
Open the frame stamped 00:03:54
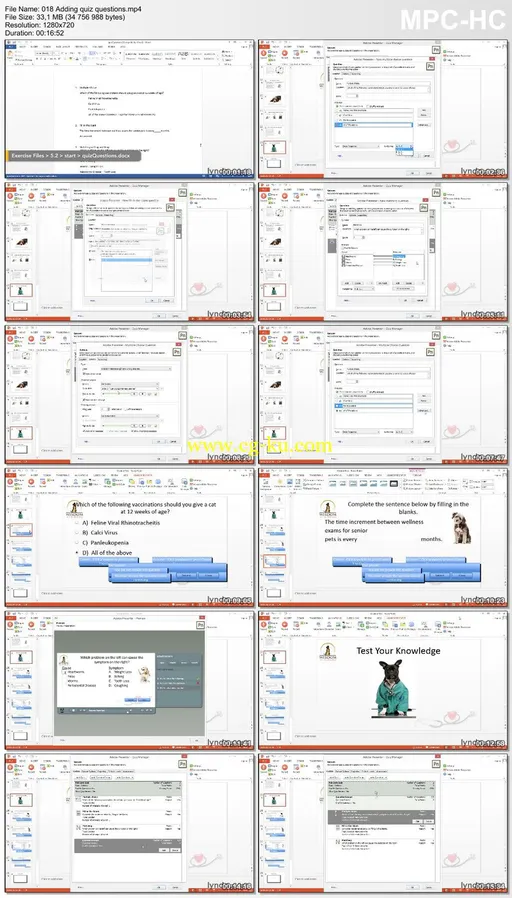click(129, 251)
